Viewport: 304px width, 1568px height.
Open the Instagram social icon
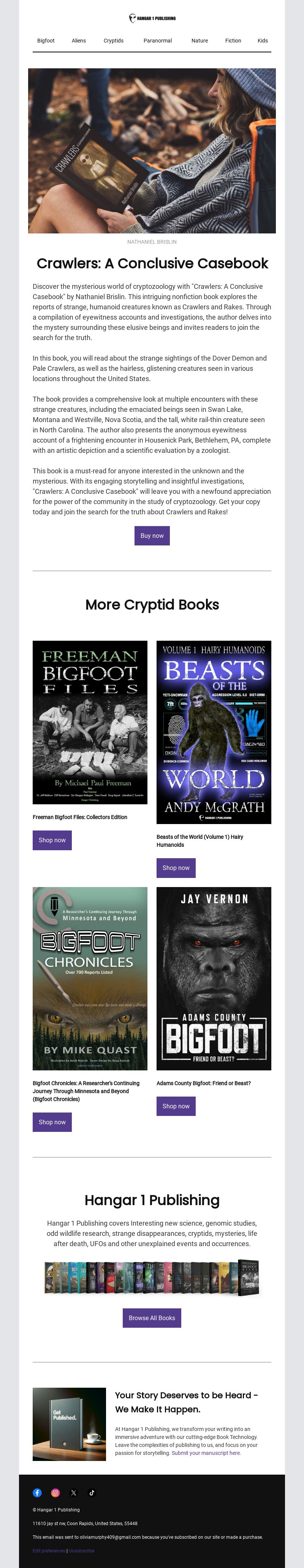click(55, 1492)
